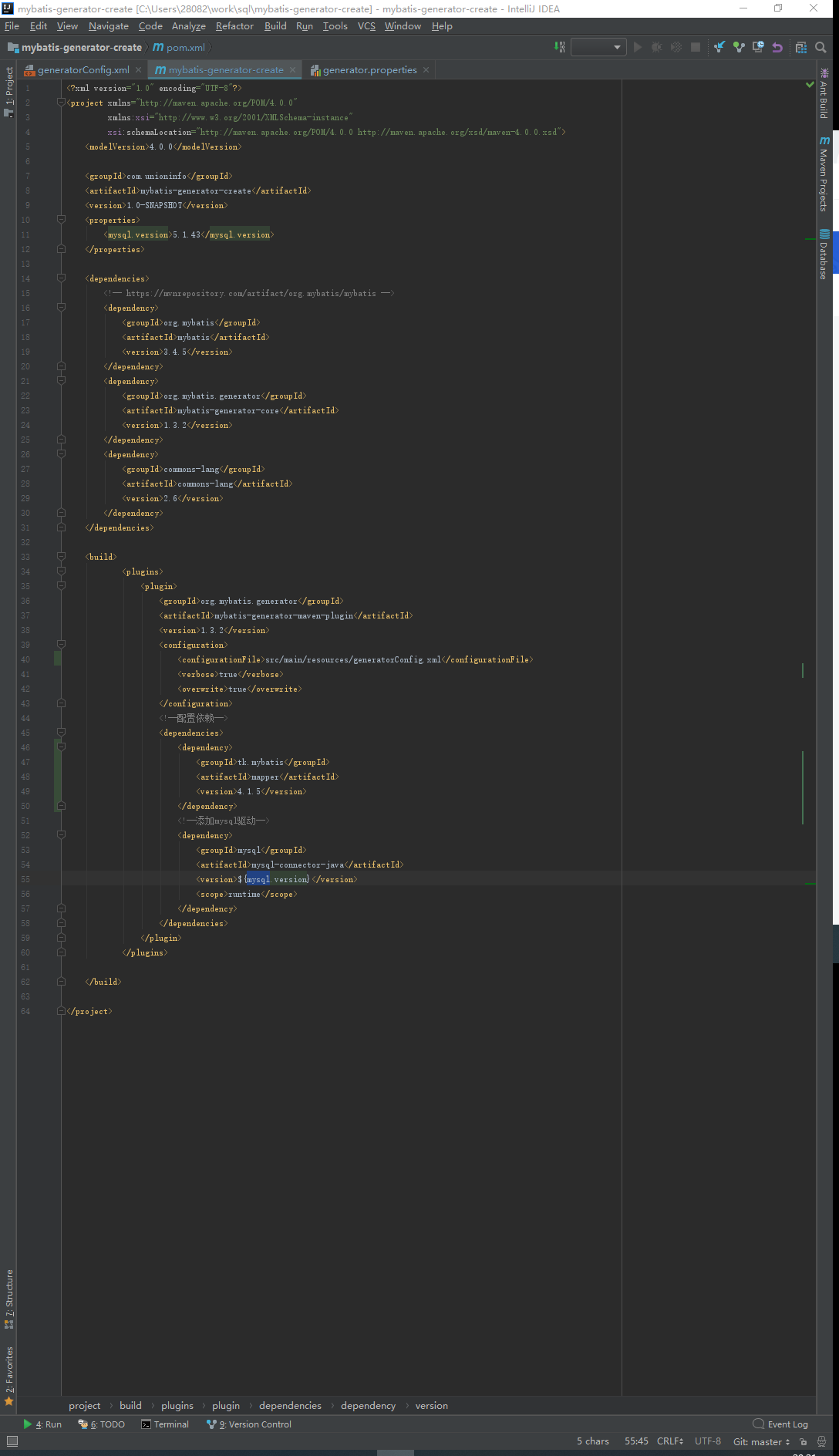This screenshot has height=1456, width=839.
Task: Open the Run tool window button
Action: click(x=42, y=1424)
